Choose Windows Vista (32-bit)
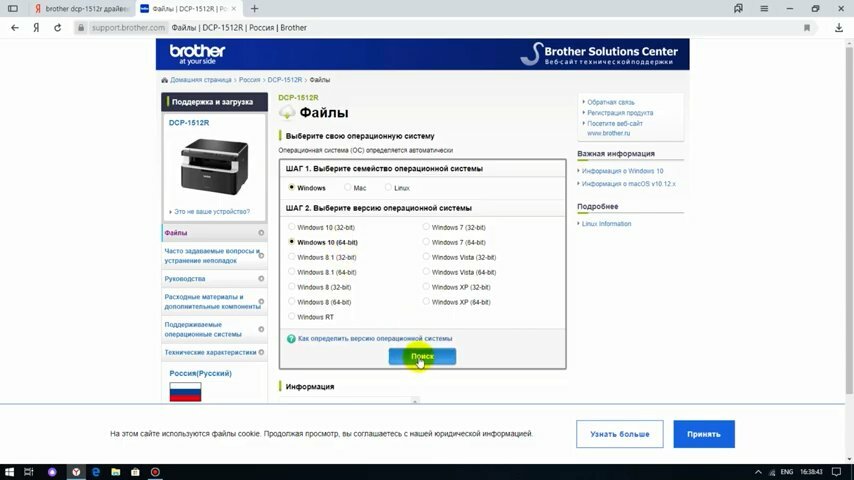Screen dimensions: 854x480 point(426,257)
